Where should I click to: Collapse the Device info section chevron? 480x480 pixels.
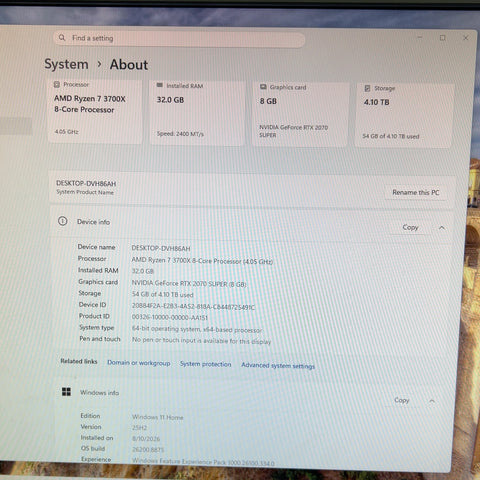coord(442,228)
